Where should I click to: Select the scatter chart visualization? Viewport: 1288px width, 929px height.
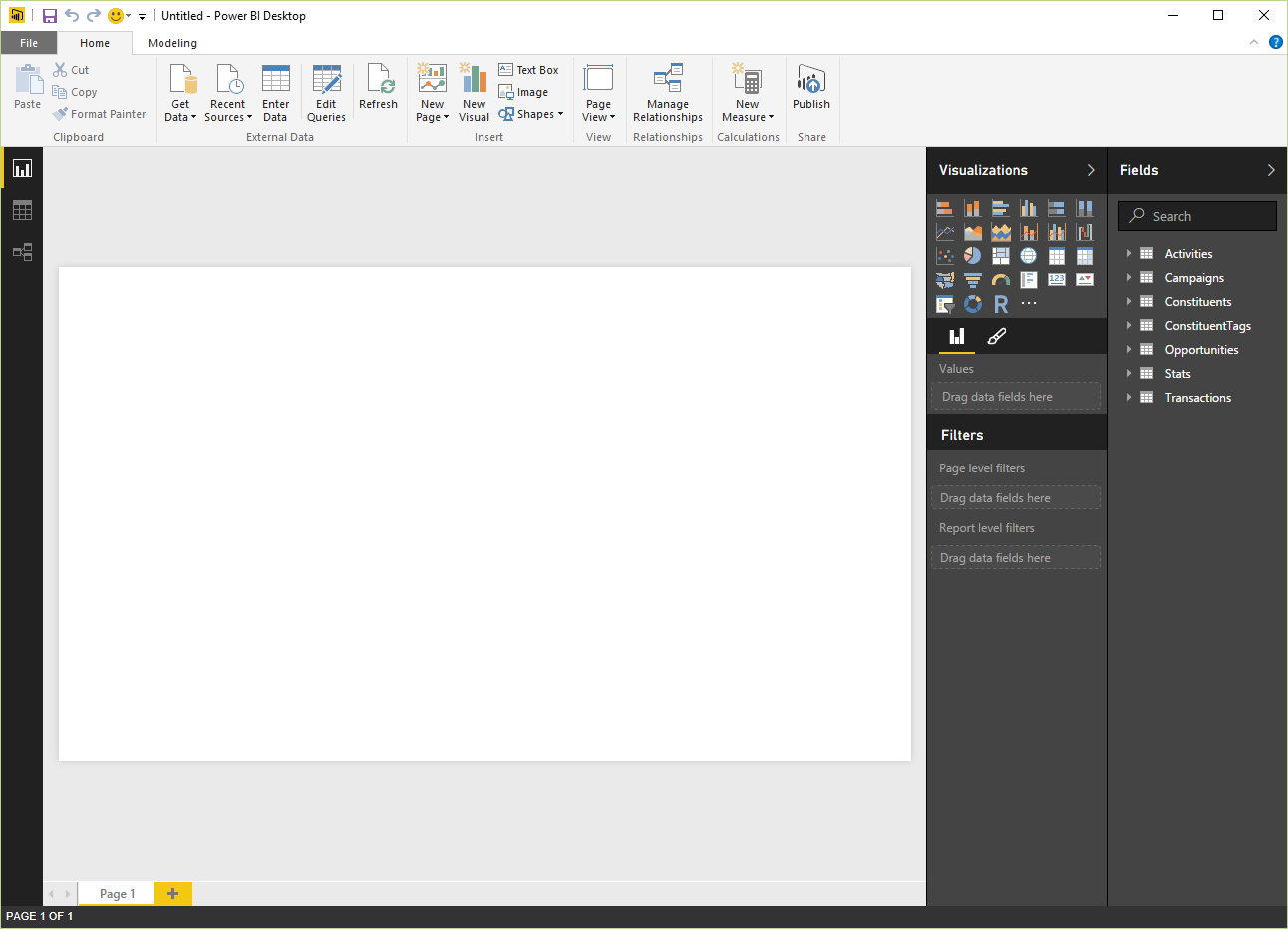tap(945, 256)
